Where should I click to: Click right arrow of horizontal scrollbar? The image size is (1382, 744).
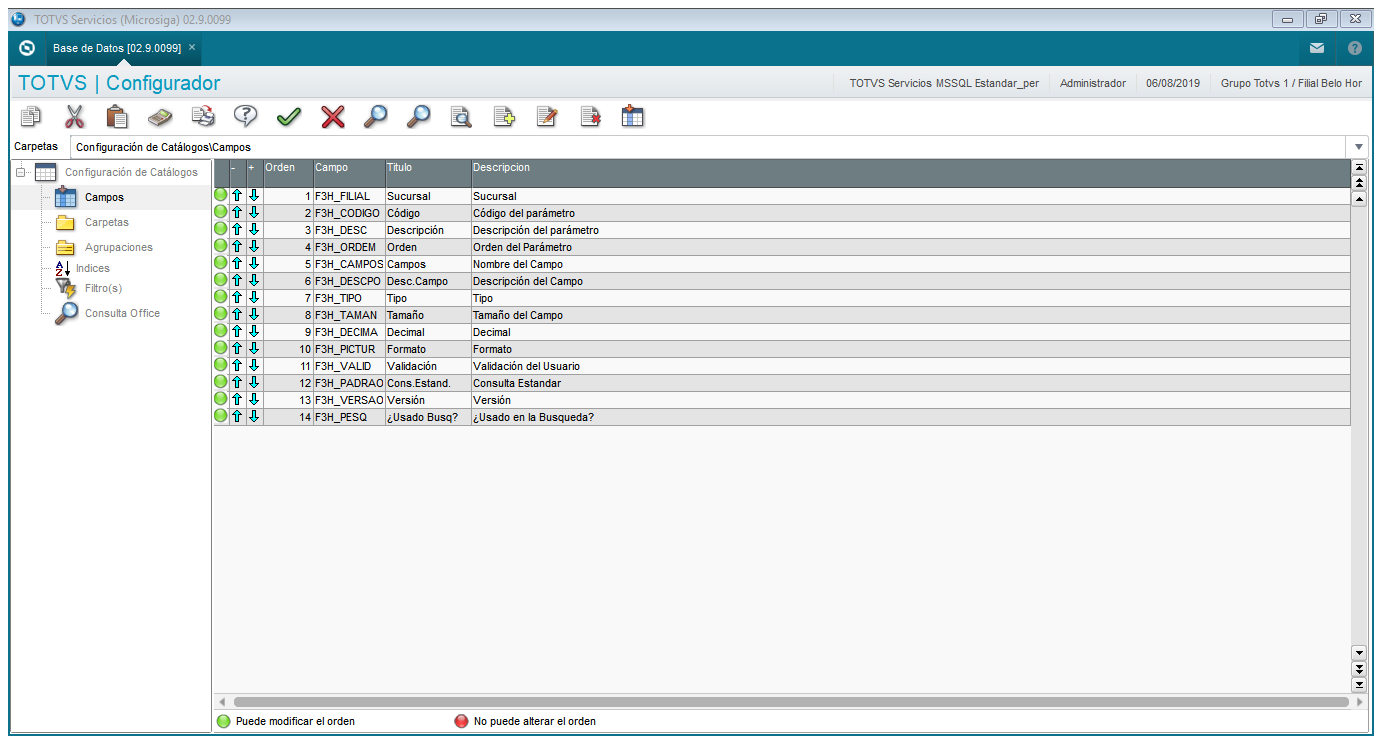[1359, 702]
